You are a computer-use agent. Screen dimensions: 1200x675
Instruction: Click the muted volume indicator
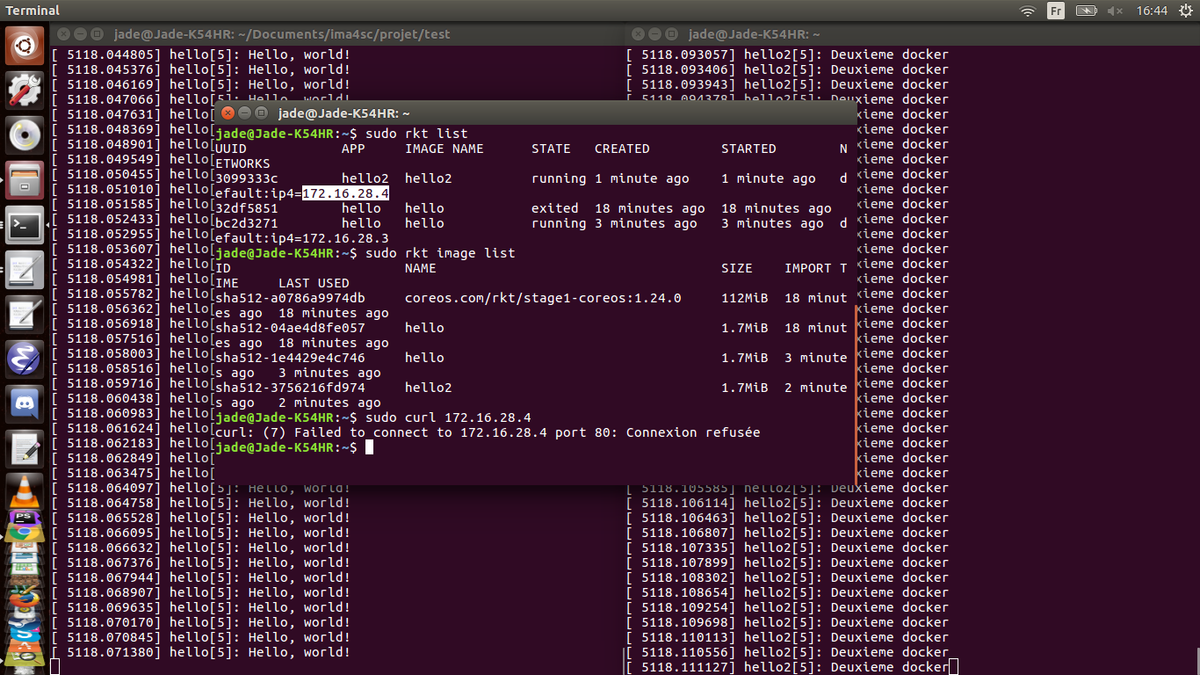[x=1115, y=11]
